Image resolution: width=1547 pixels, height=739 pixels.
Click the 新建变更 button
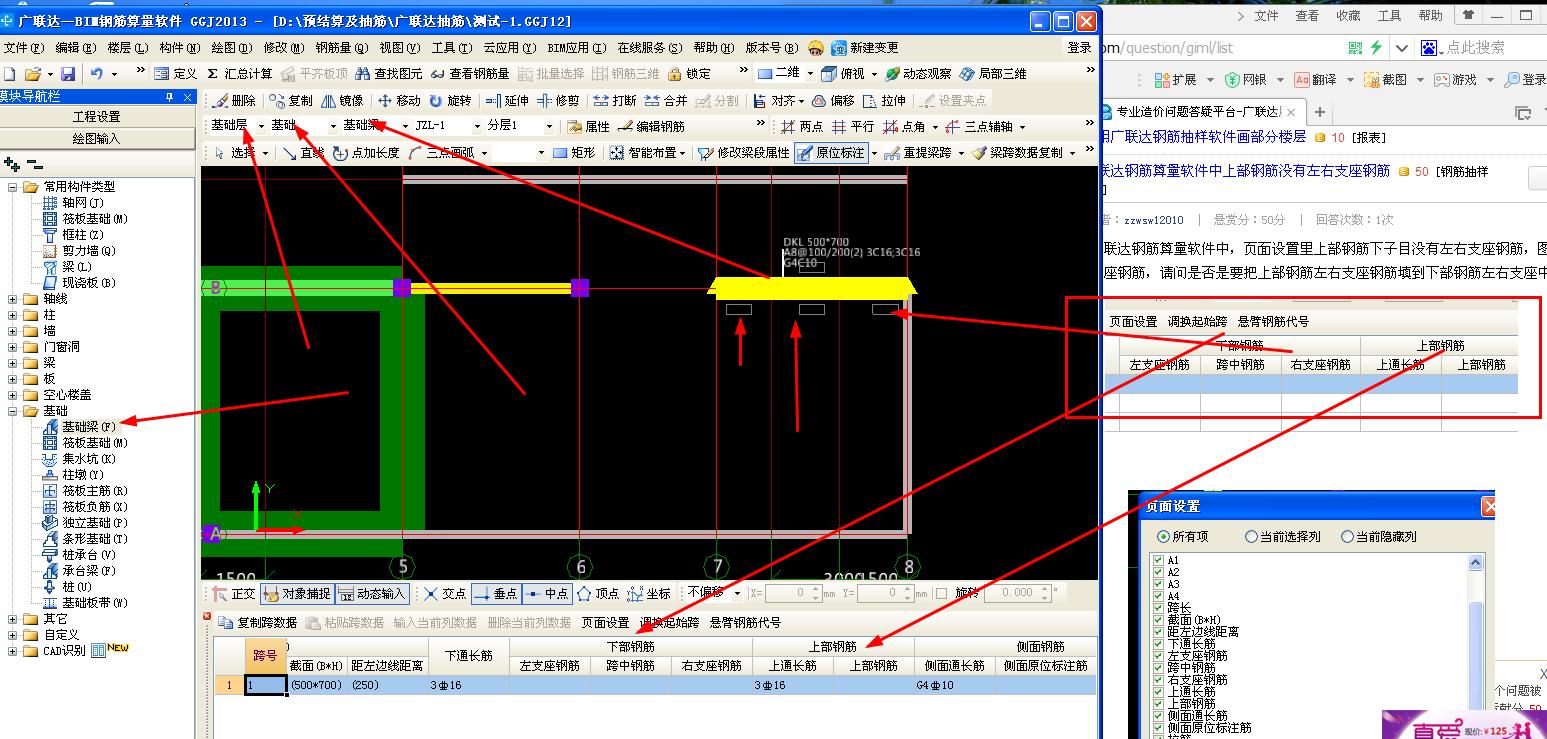click(x=866, y=48)
